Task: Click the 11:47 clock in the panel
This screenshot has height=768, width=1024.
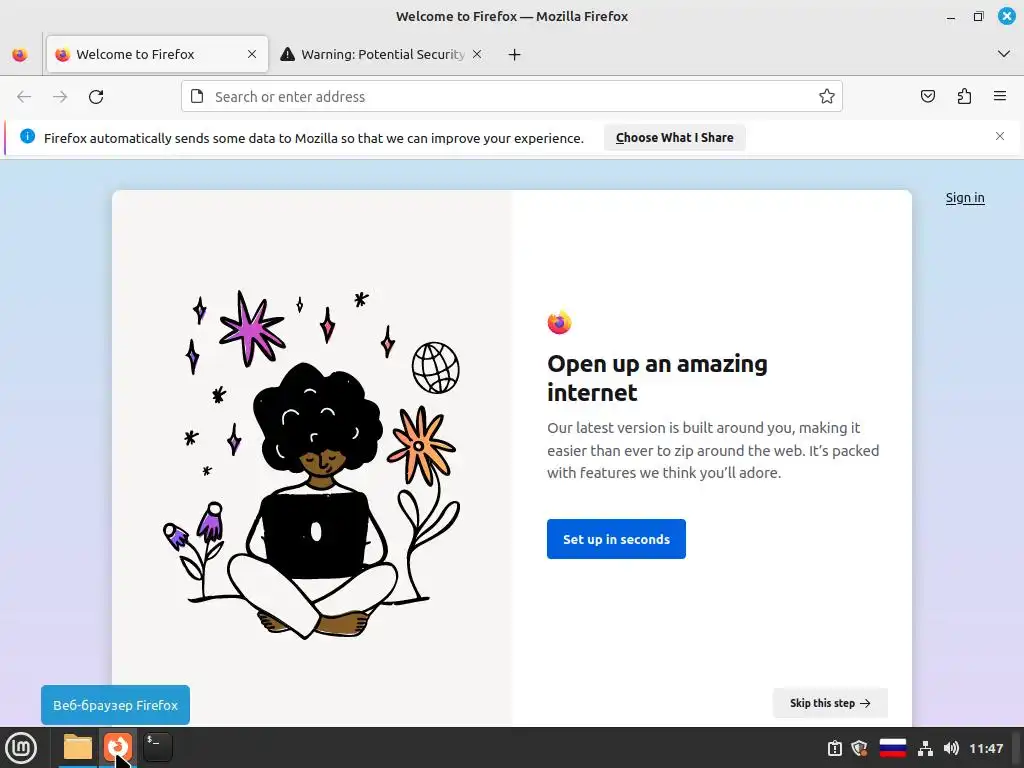Action: coord(986,748)
